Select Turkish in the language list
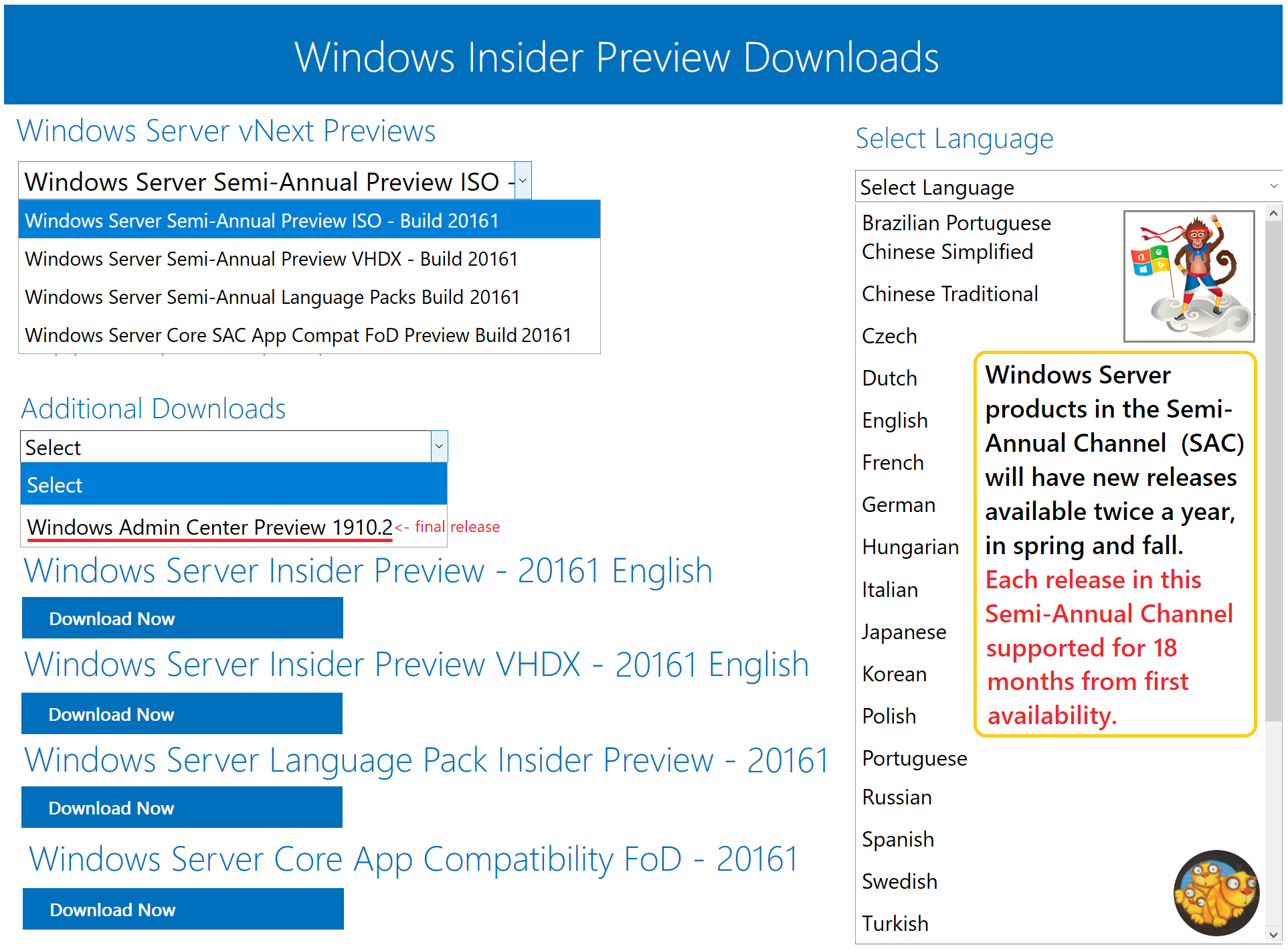The image size is (1288, 949). [x=895, y=924]
